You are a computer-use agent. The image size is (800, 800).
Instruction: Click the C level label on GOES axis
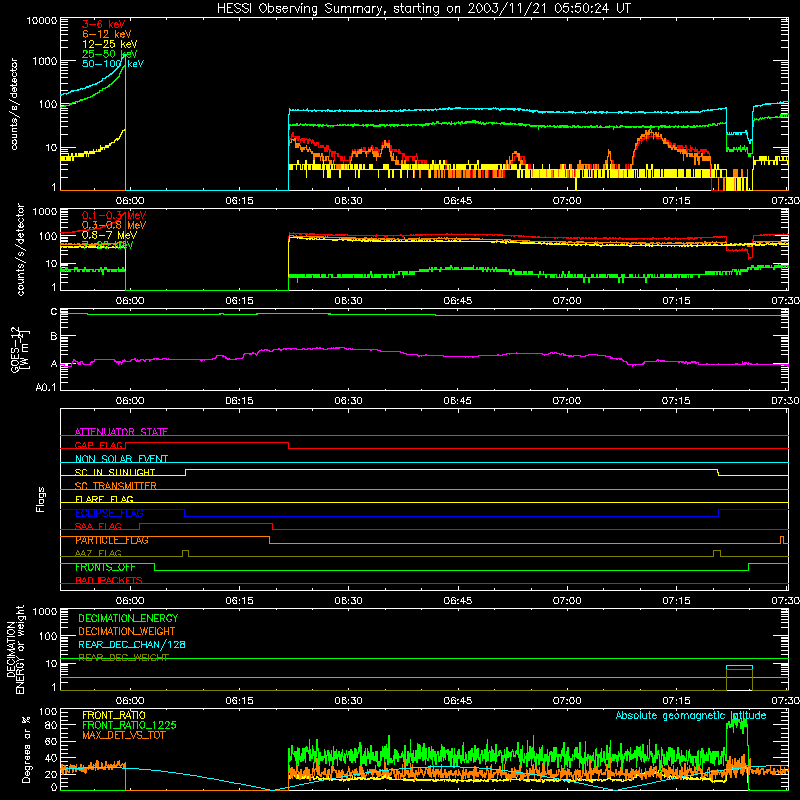click(x=53, y=312)
